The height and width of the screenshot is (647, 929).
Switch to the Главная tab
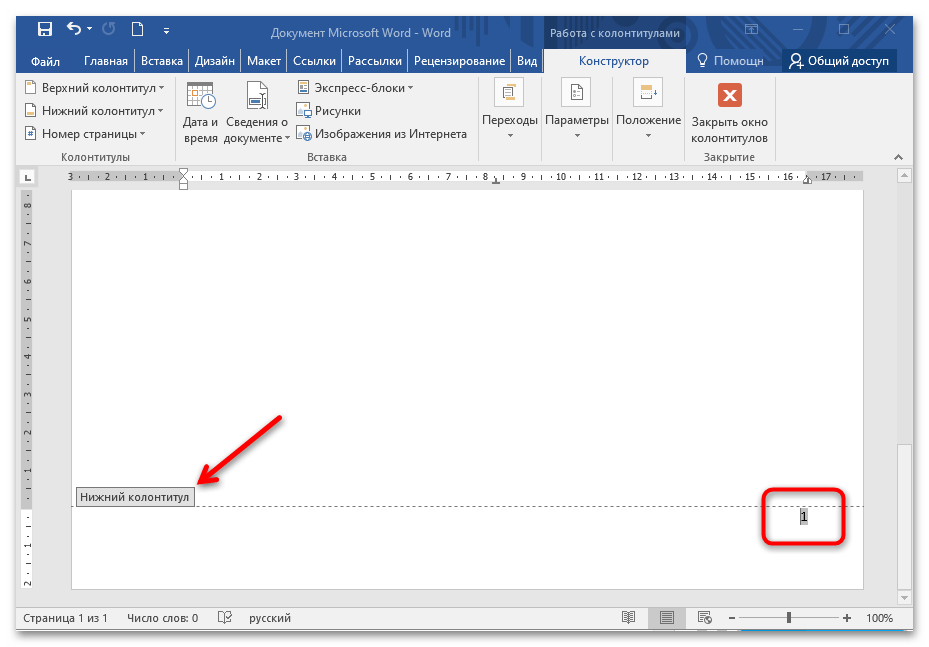[105, 61]
